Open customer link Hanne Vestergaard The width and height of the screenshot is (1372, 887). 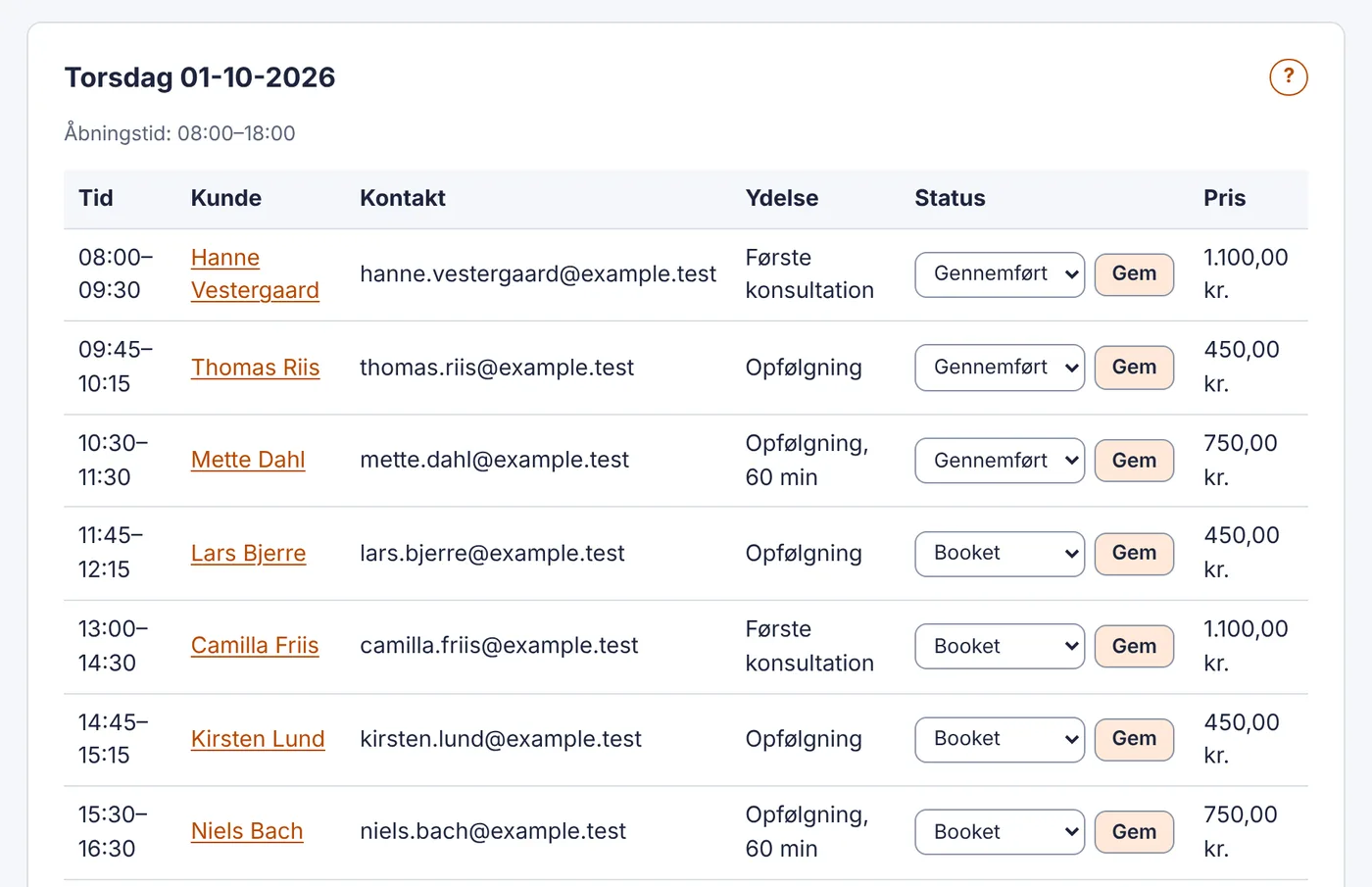(255, 274)
